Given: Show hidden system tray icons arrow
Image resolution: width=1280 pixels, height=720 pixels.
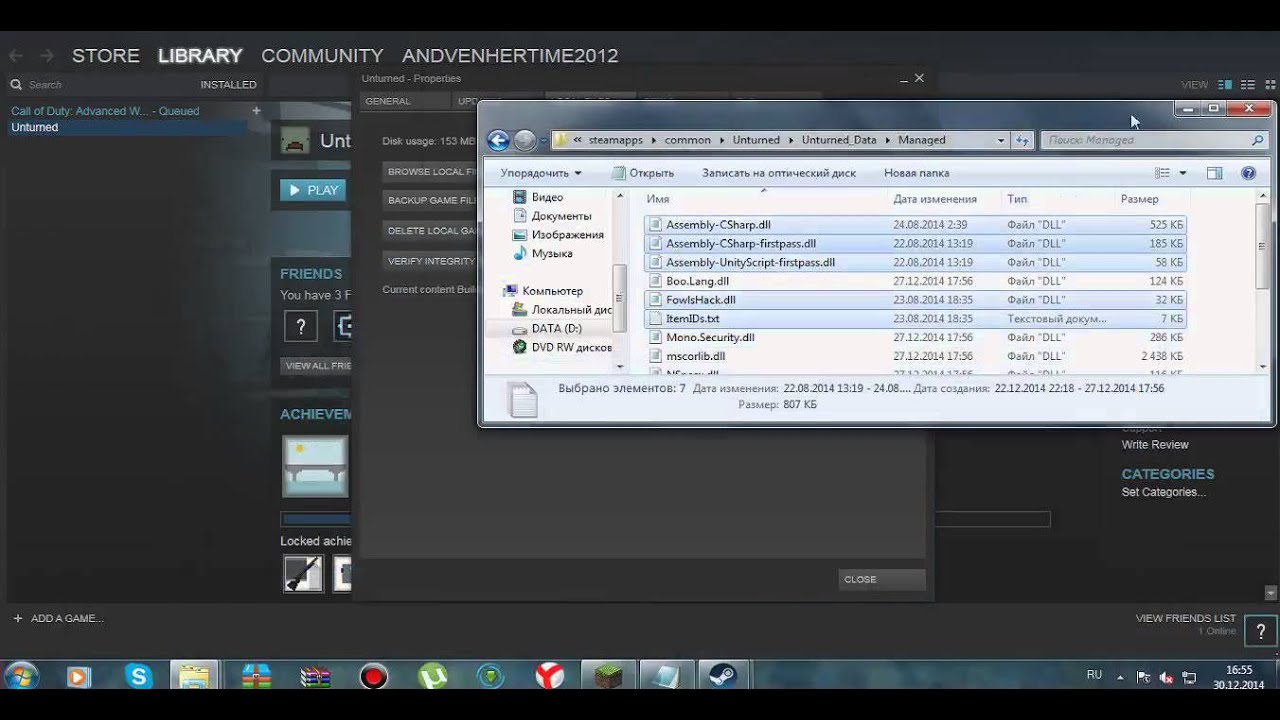Looking at the screenshot, I should tap(1122, 676).
